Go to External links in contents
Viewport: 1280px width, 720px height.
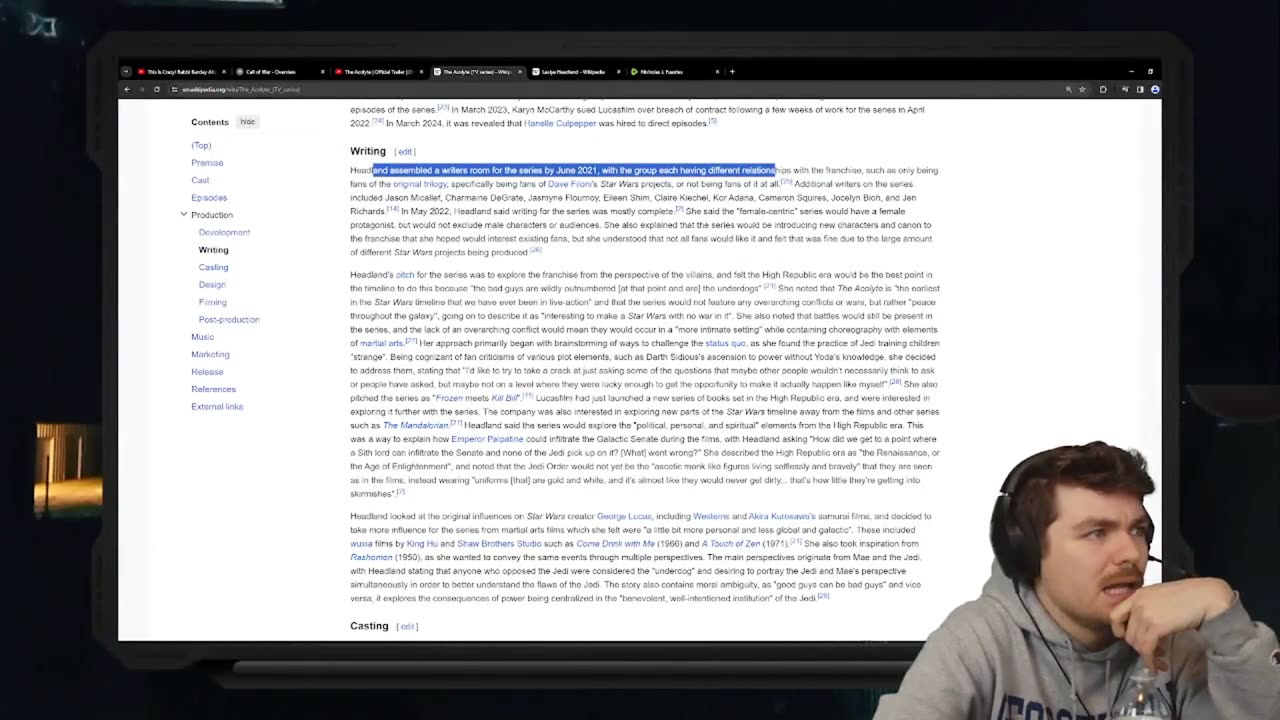(x=217, y=407)
